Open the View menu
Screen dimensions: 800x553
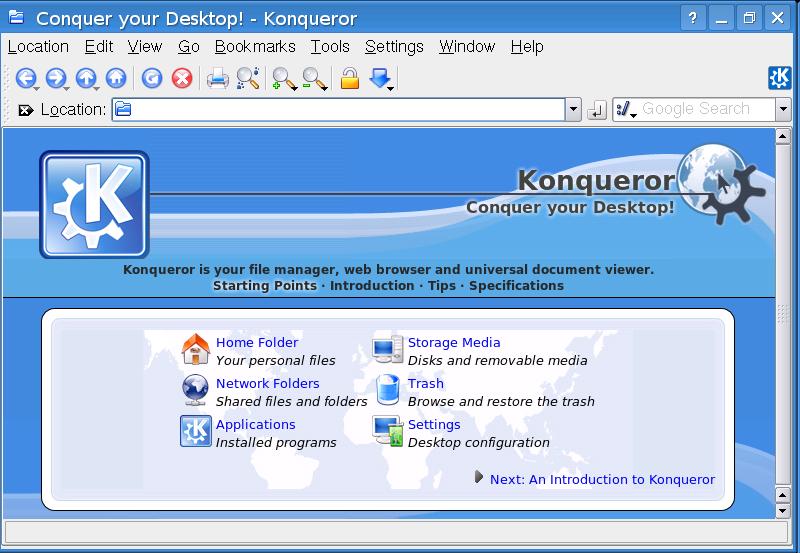[x=145, y=46]
